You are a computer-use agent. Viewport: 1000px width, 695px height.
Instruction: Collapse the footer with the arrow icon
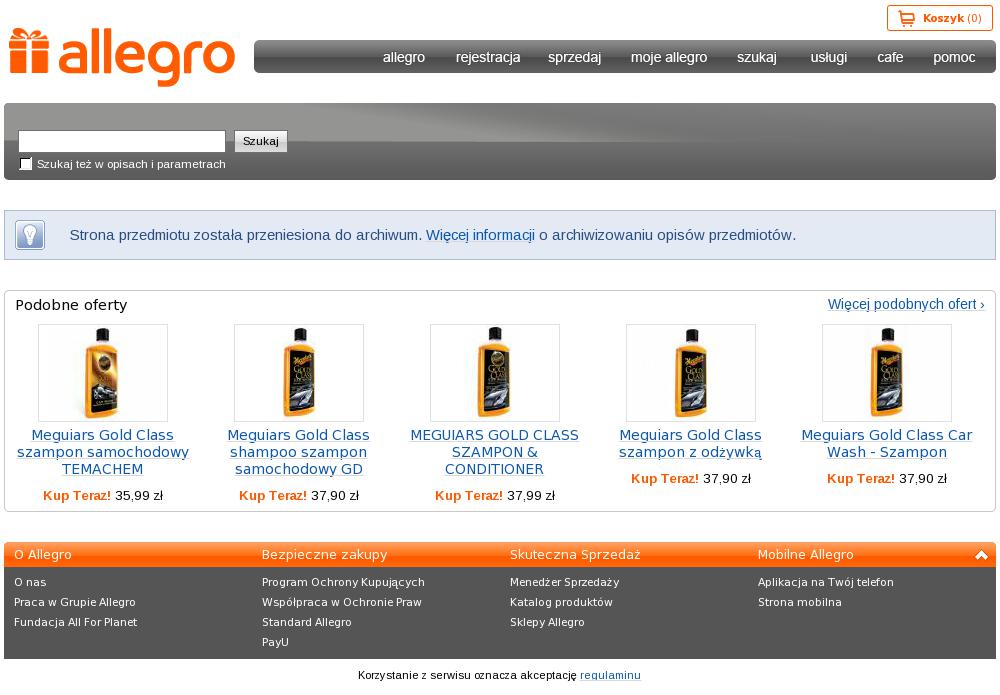tap(981, 555)
